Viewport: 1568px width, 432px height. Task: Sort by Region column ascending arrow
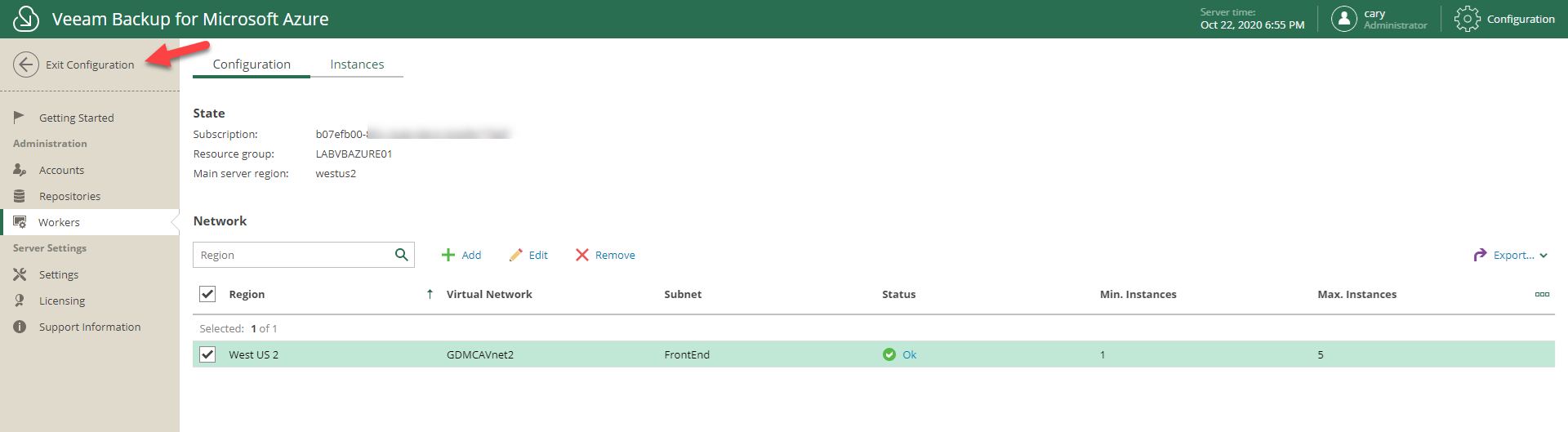[430, 294]
